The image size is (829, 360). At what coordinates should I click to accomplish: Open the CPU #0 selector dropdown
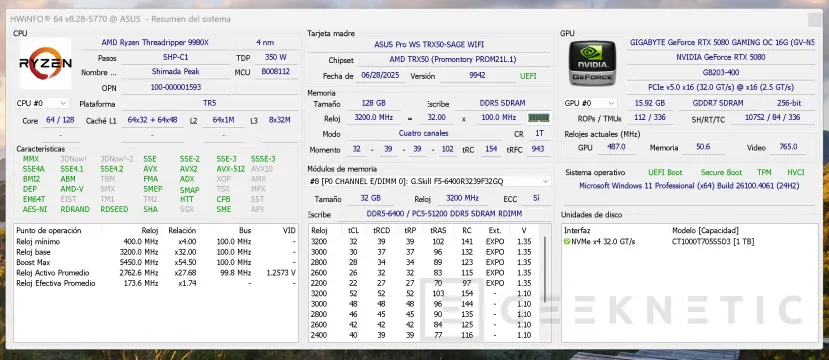coord(42,103)
